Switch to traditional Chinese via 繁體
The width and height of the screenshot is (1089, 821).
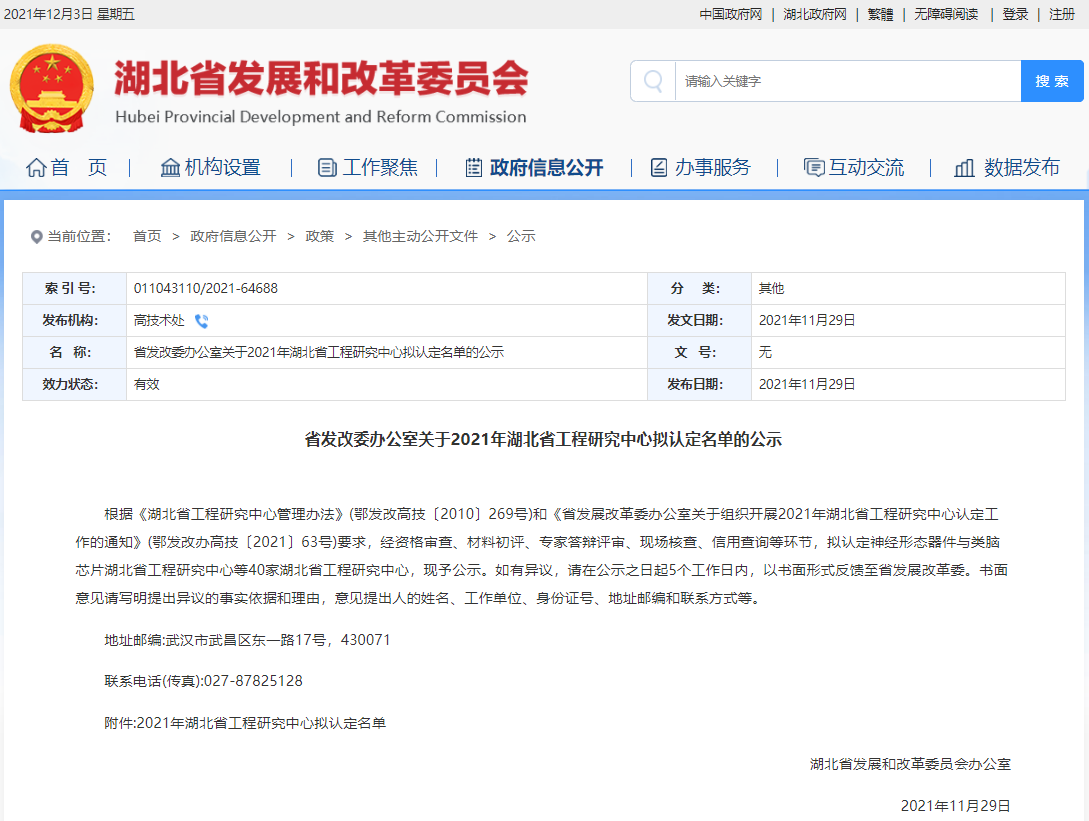(880, 14)
